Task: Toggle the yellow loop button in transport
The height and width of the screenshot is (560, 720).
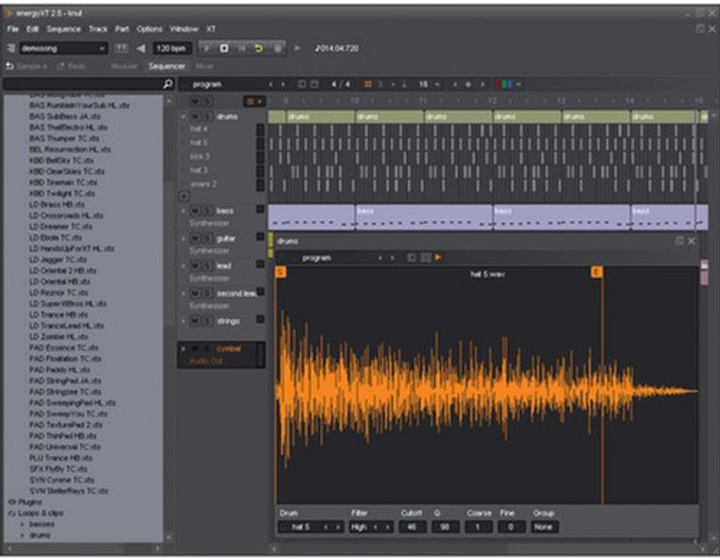Action: point(259,48)
